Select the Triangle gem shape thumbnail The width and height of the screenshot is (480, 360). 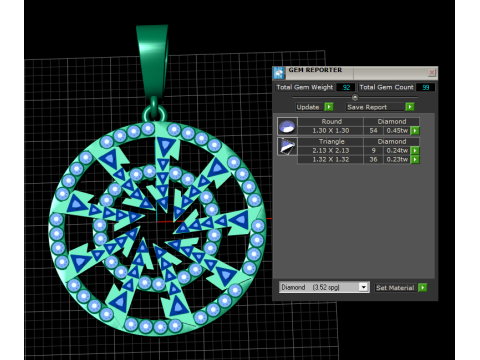point(287,146)
